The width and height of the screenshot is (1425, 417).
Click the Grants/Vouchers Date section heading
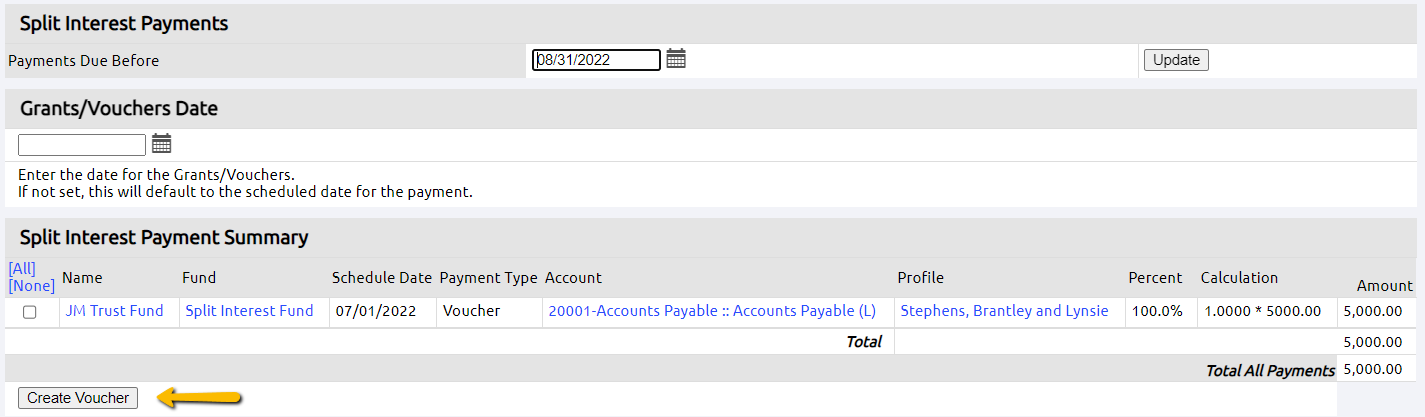pos(119,108)
